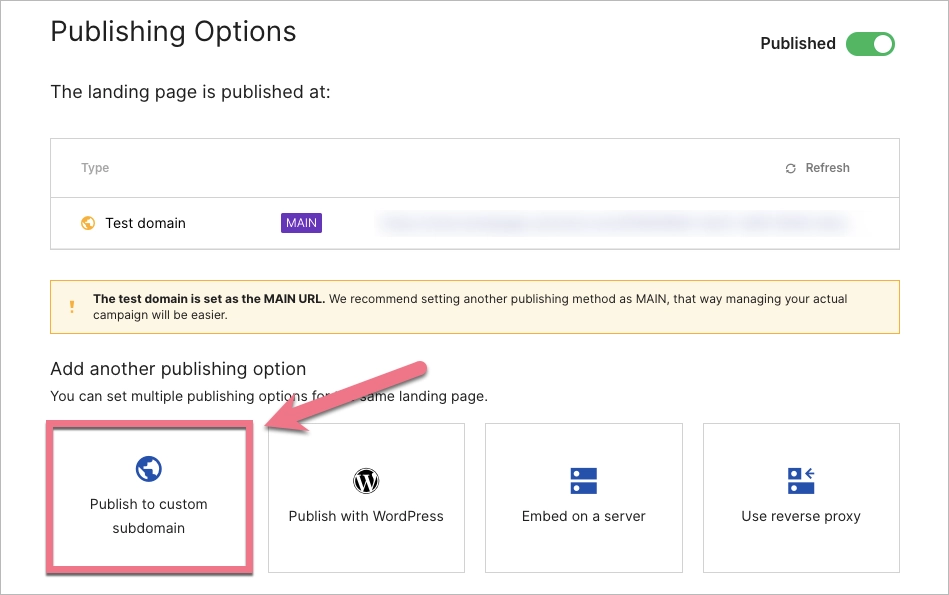Select the server stack icon in Embed card
The height and width of the screenshot is (595, 949).
[x=583, y=480]
